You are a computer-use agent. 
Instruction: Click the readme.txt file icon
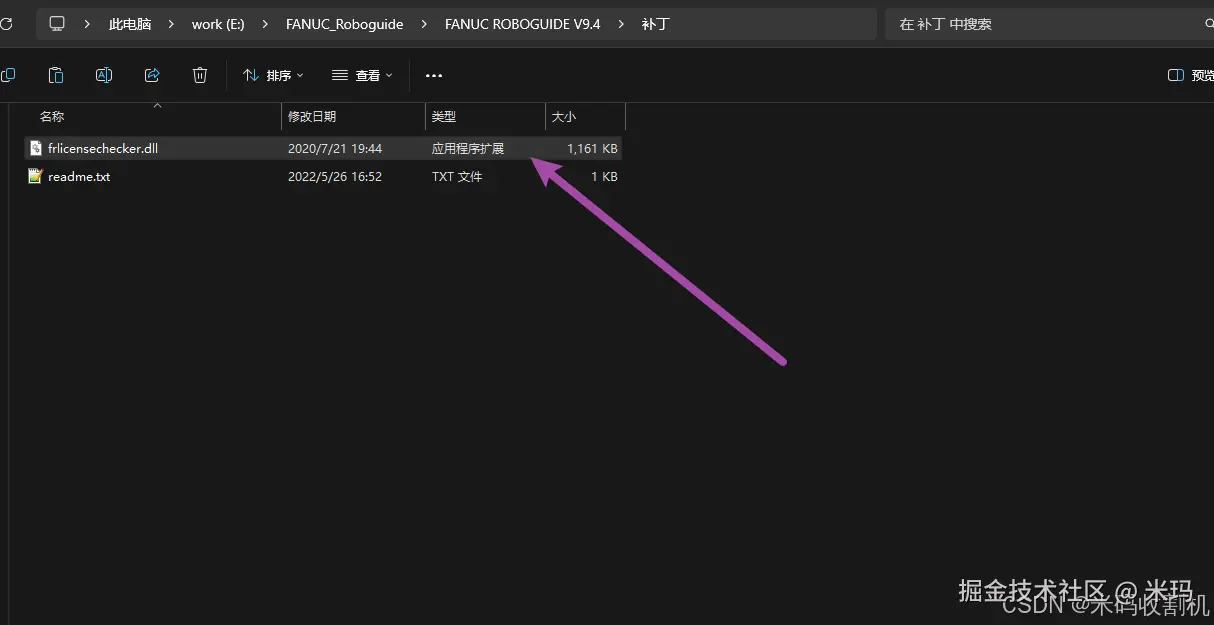point(36,176)
